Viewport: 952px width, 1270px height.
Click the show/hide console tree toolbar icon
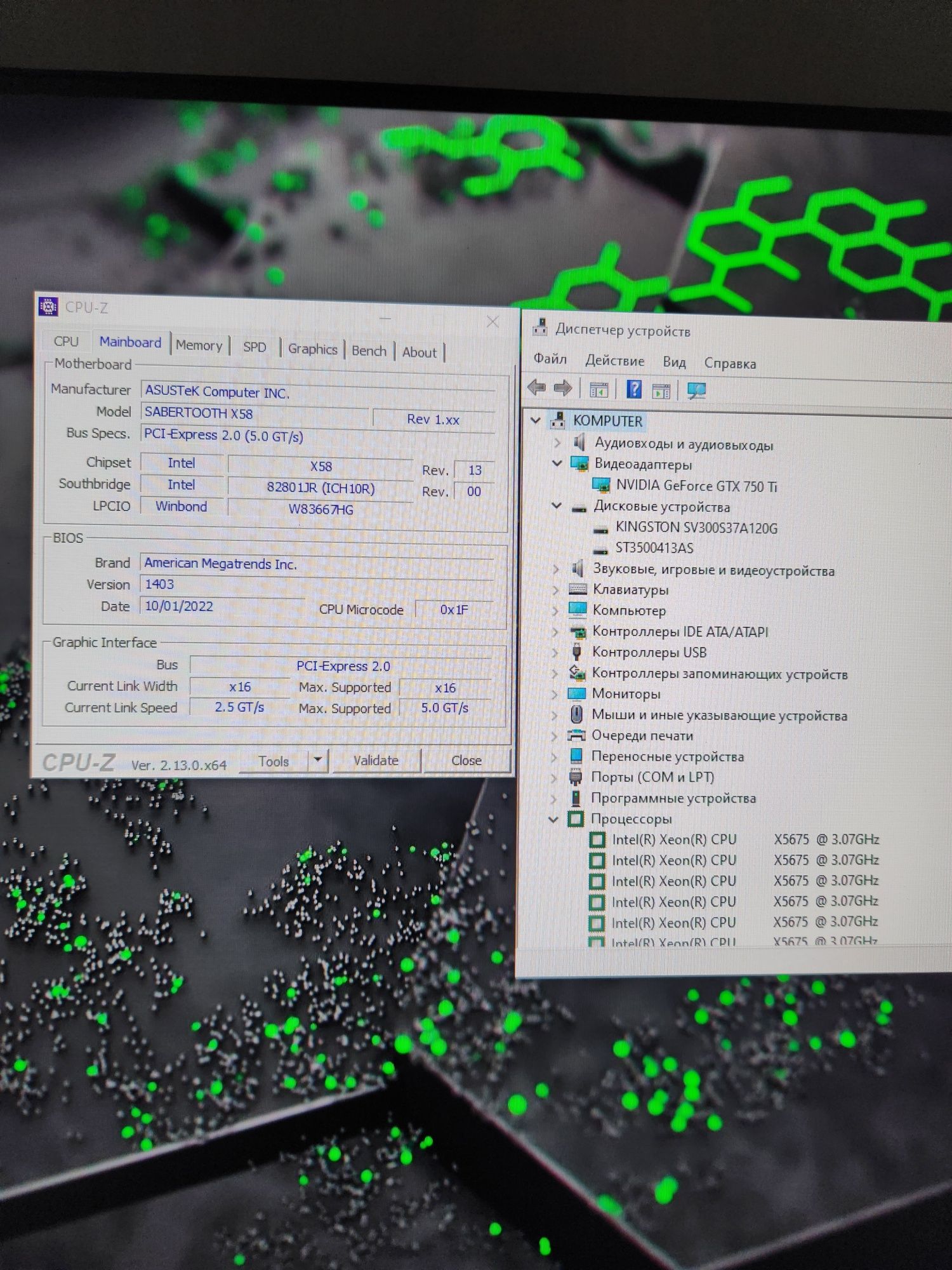pyautogui.click(x=598, y=390)
